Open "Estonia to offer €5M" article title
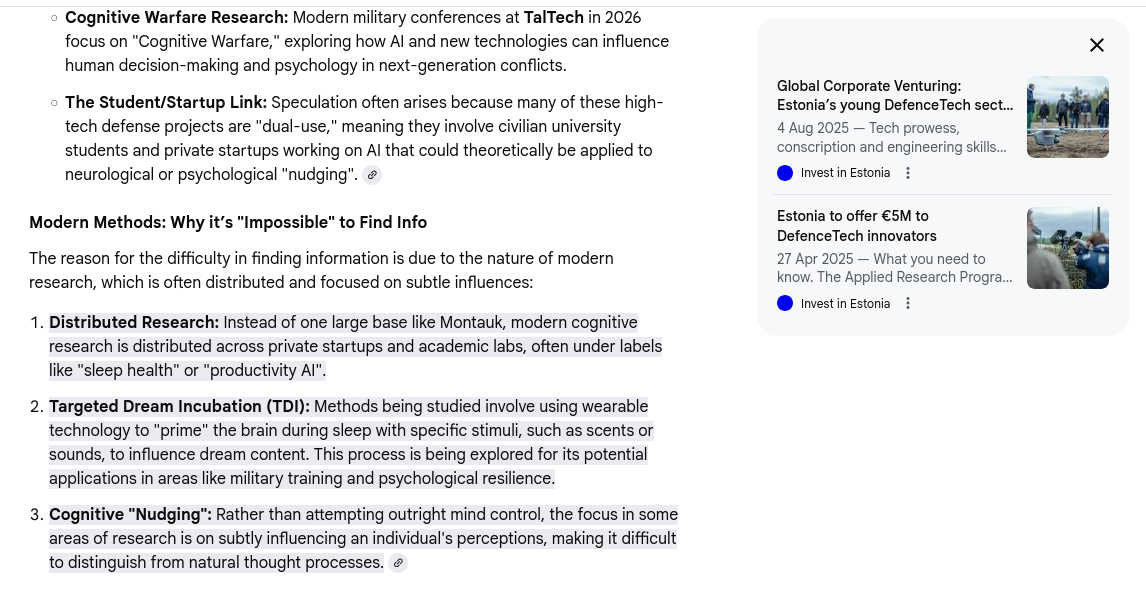 [x=856, y=226]
